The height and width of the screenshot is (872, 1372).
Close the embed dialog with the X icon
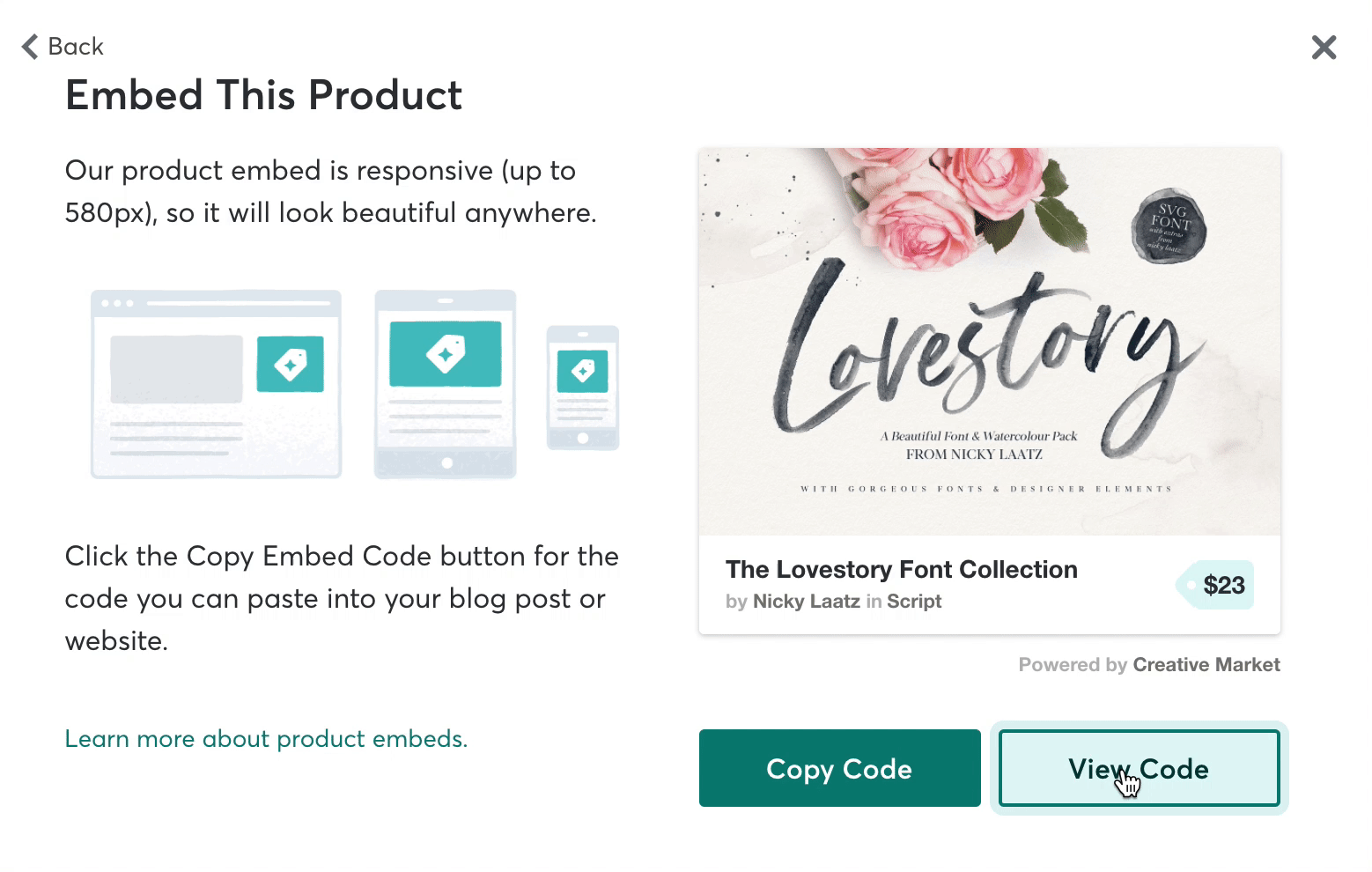pos(1324,47)
